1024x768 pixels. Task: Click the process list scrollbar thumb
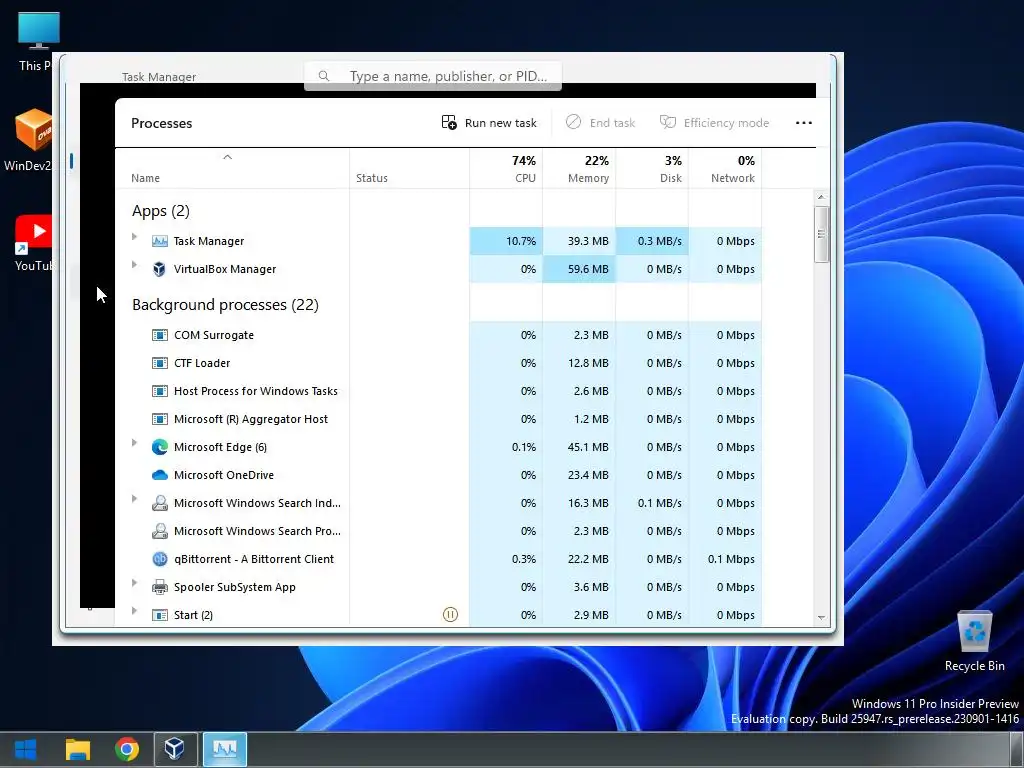pyautogui.click(x=822, y=234)
